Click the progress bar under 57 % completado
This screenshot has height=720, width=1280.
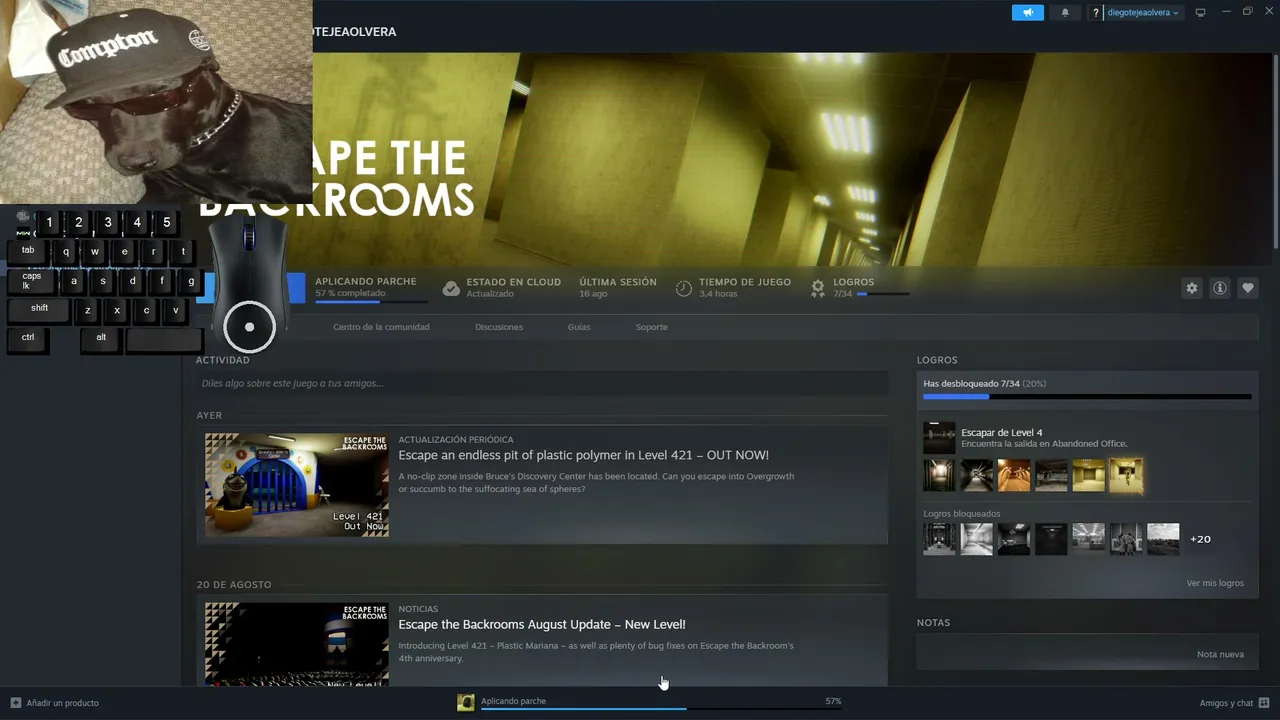pos(371,301)
